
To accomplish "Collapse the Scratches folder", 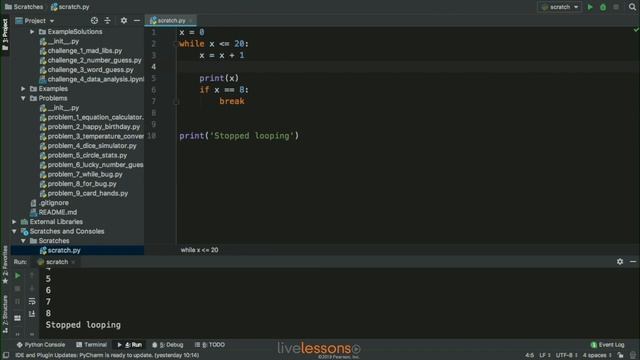I will [x=23, y=241].
